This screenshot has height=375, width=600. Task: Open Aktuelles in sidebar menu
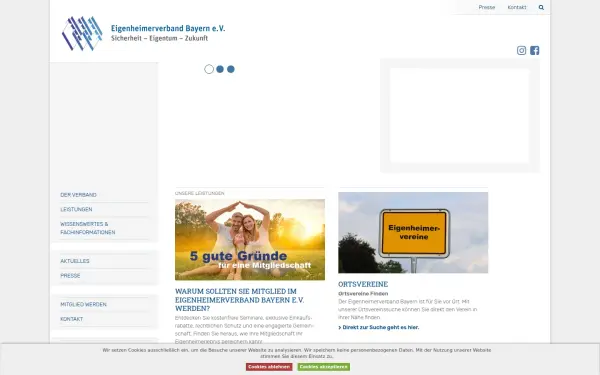75,261
